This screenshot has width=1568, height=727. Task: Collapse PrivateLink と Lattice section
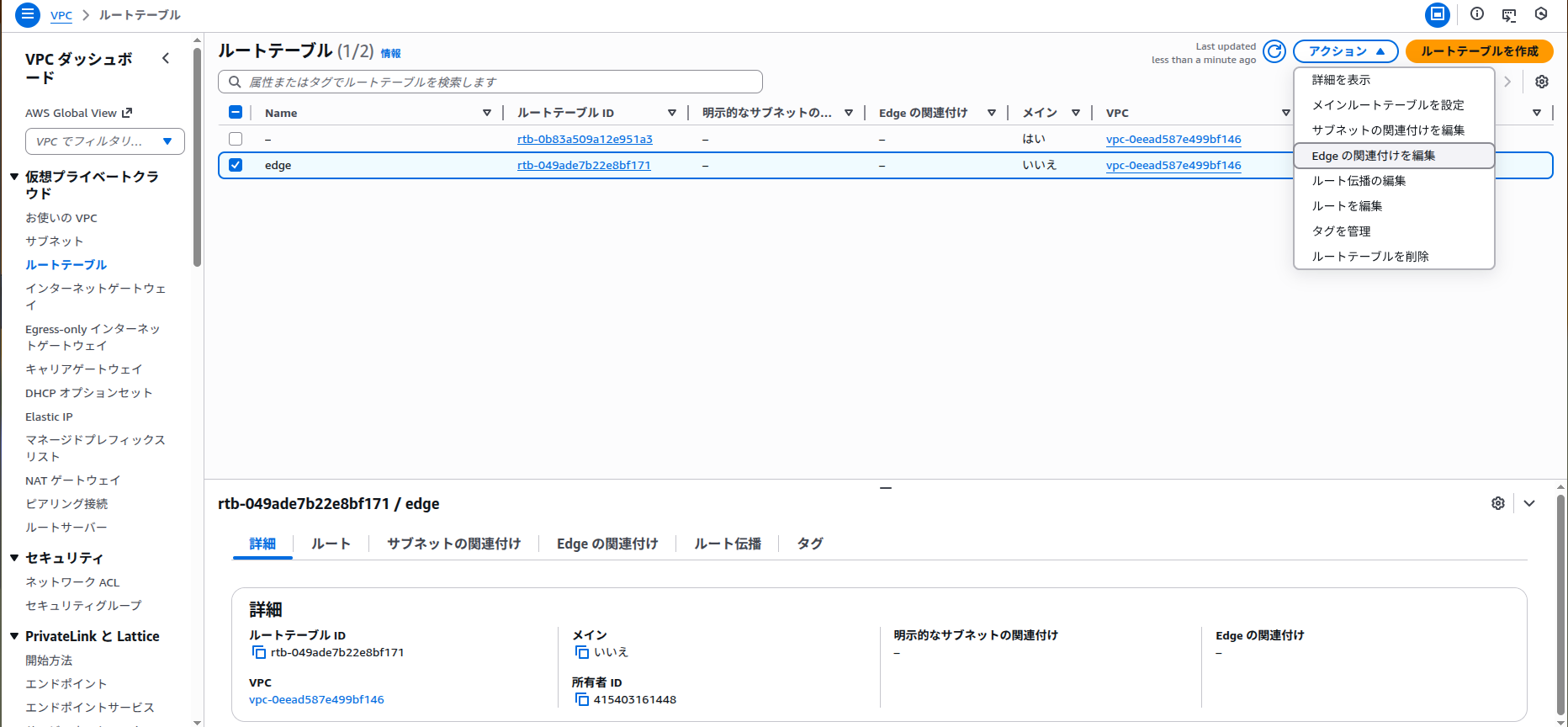coord(14,636)
